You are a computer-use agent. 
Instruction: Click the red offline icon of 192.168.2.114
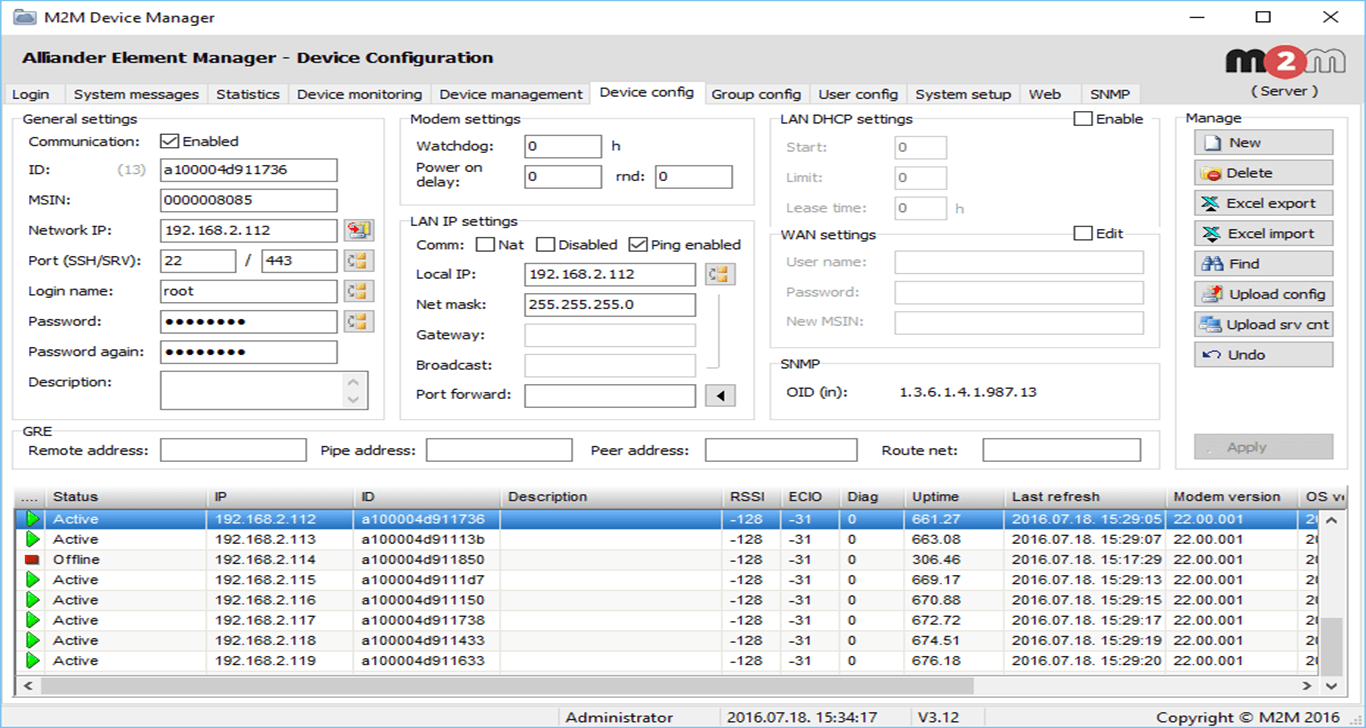pos(33,559)
